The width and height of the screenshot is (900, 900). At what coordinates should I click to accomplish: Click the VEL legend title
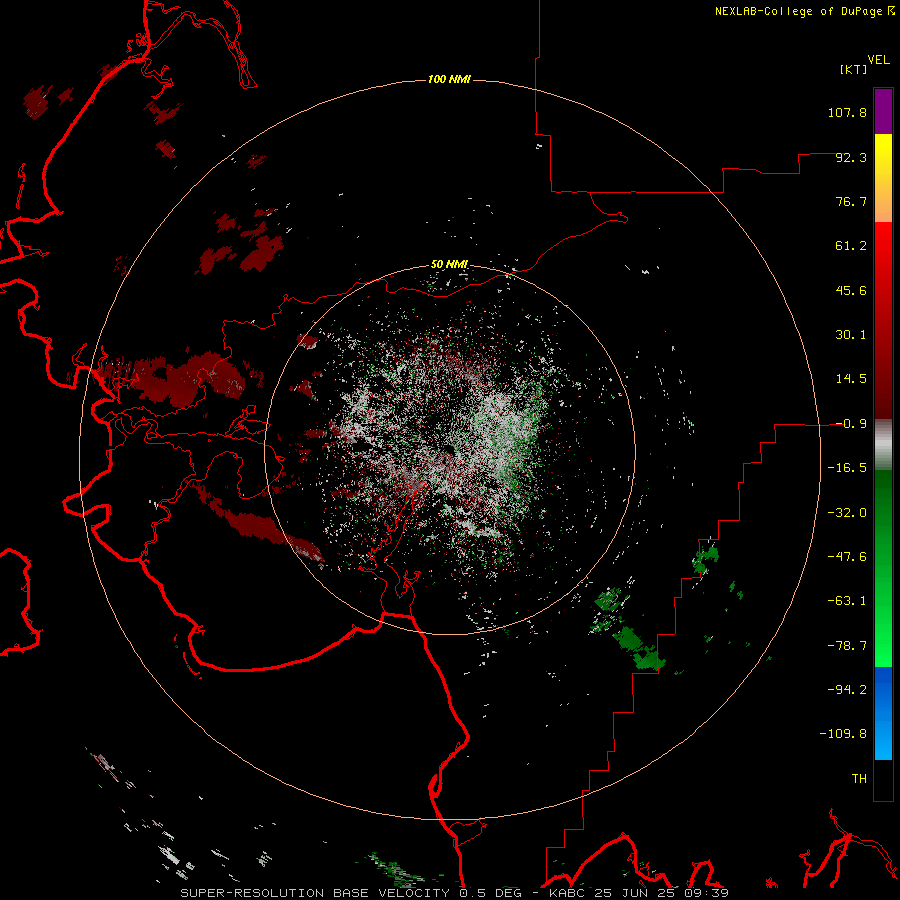pyautogui.click(x=878, y=60)
